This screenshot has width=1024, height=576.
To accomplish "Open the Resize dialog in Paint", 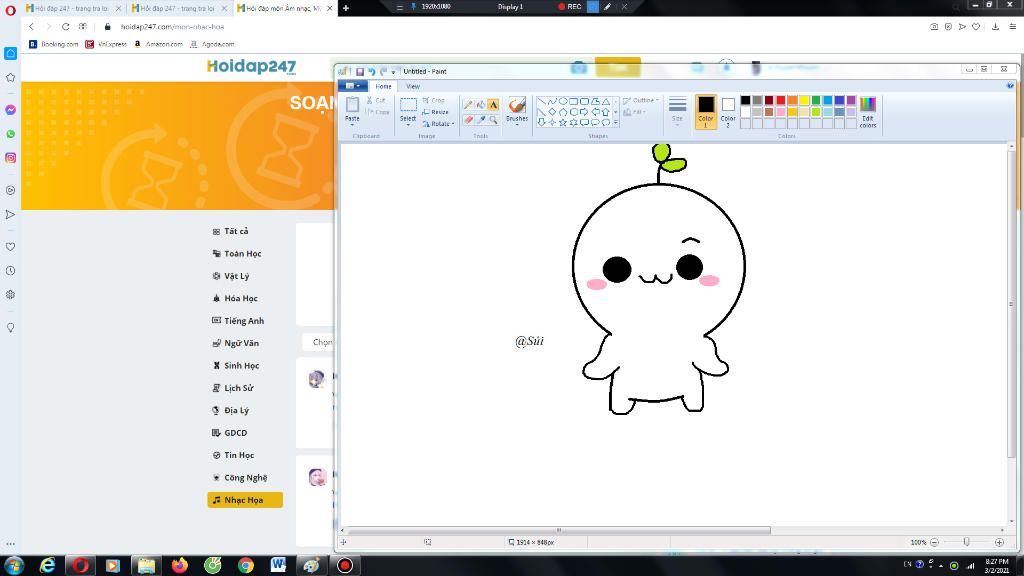I will point(436,112).
